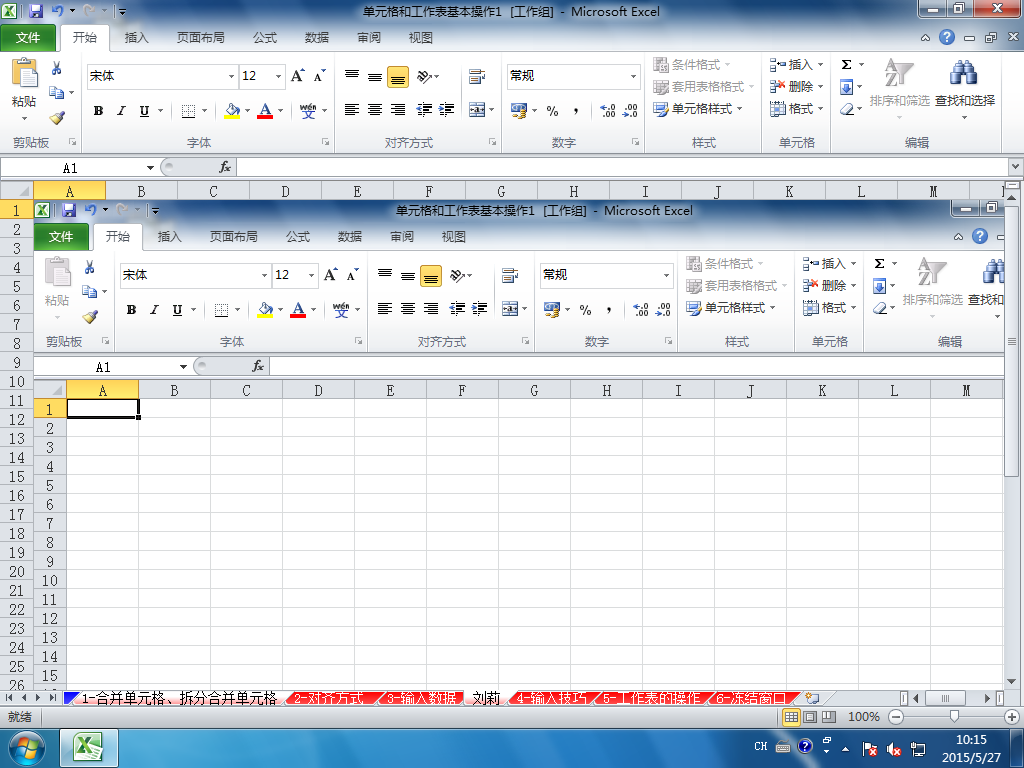The height and width of the screenshot is (768, 1024).
Task: Apply red Font Color from the top ribbon
Action: pos(265,110)
